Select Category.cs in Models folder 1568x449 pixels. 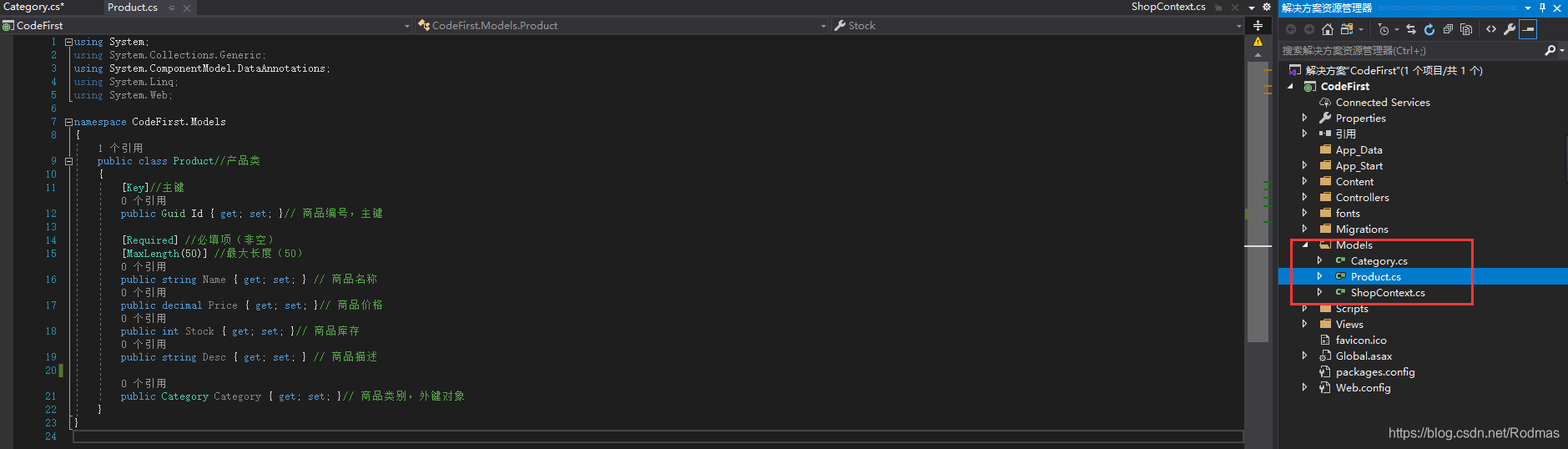[x=1379, y=260]
